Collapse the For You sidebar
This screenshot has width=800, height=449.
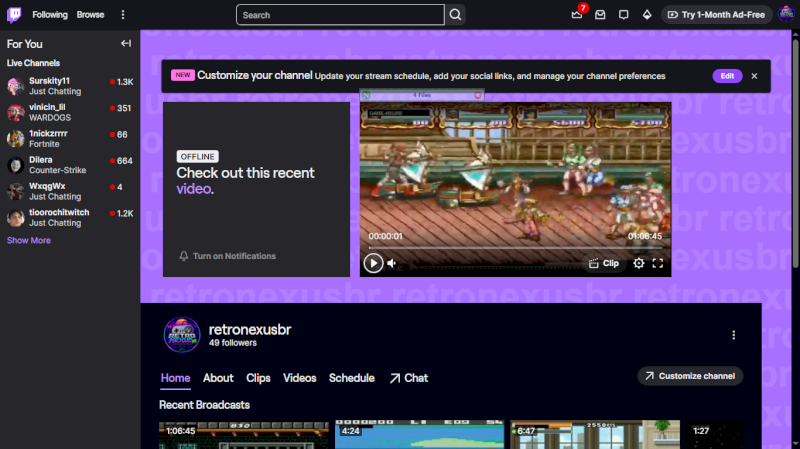click(126, 44)
